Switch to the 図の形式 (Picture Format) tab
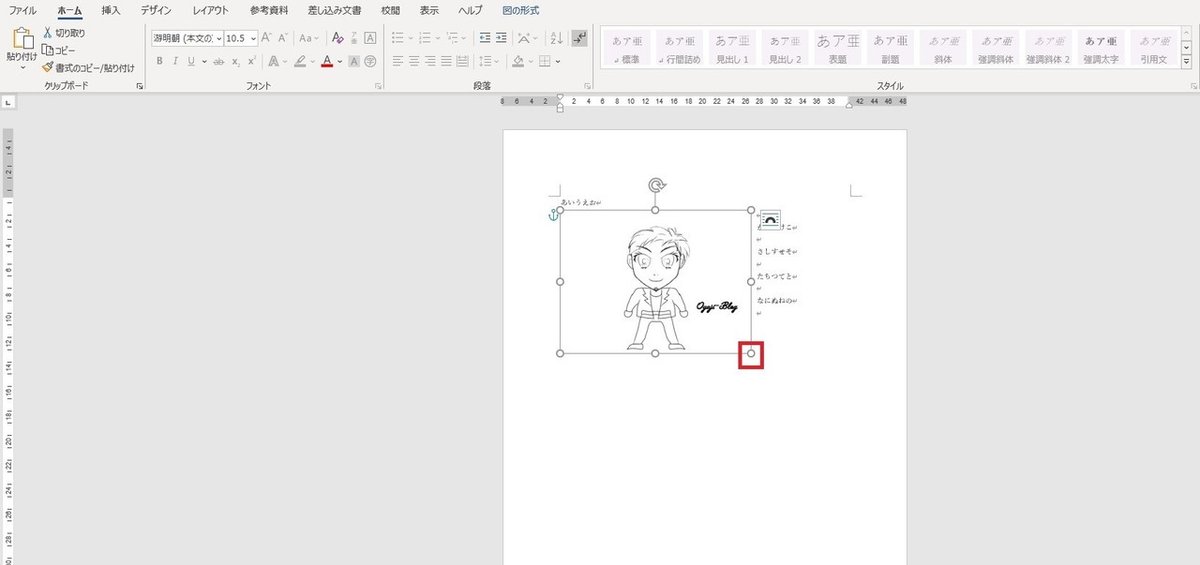Screen dimensions: 1200x565 [x=520, y=10]
